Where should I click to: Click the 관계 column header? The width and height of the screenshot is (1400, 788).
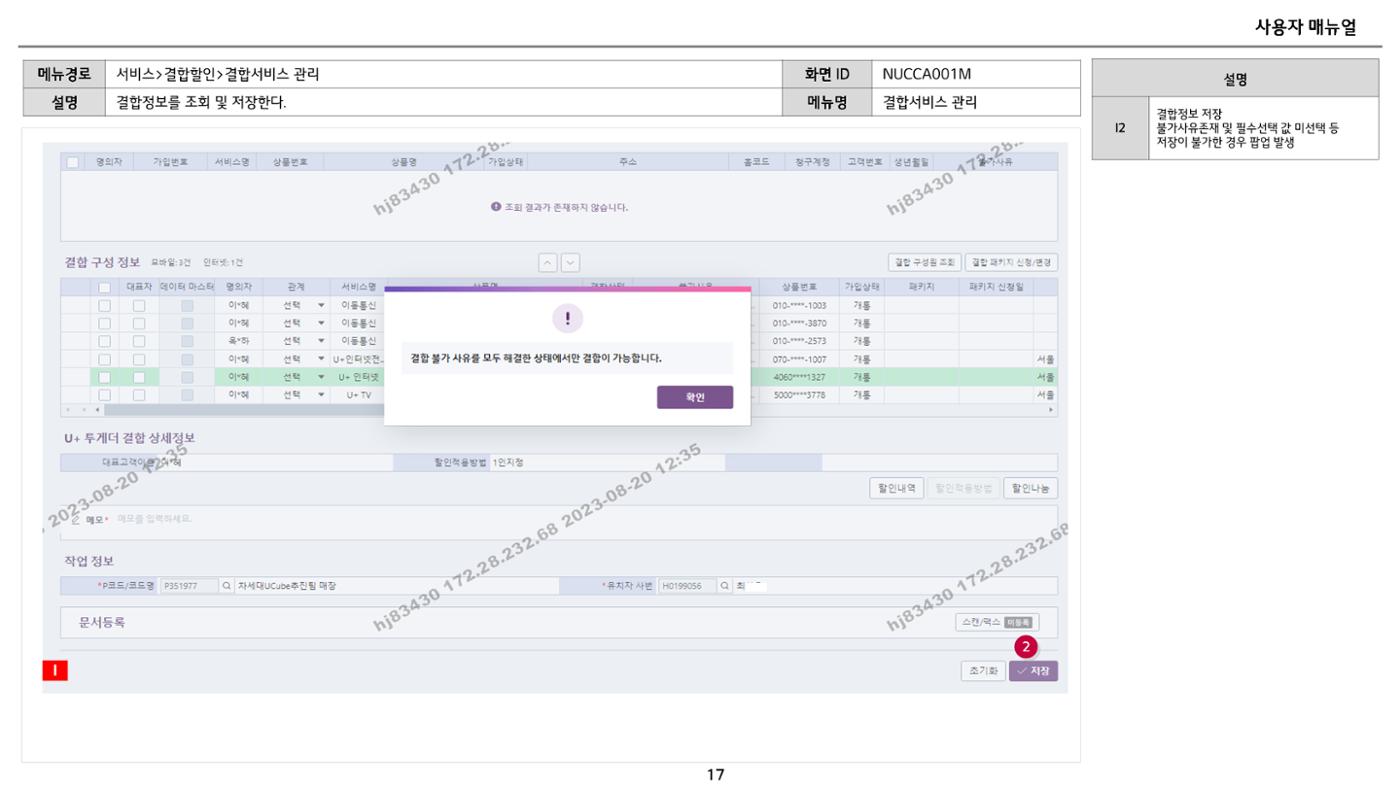(x=295, y=286)
